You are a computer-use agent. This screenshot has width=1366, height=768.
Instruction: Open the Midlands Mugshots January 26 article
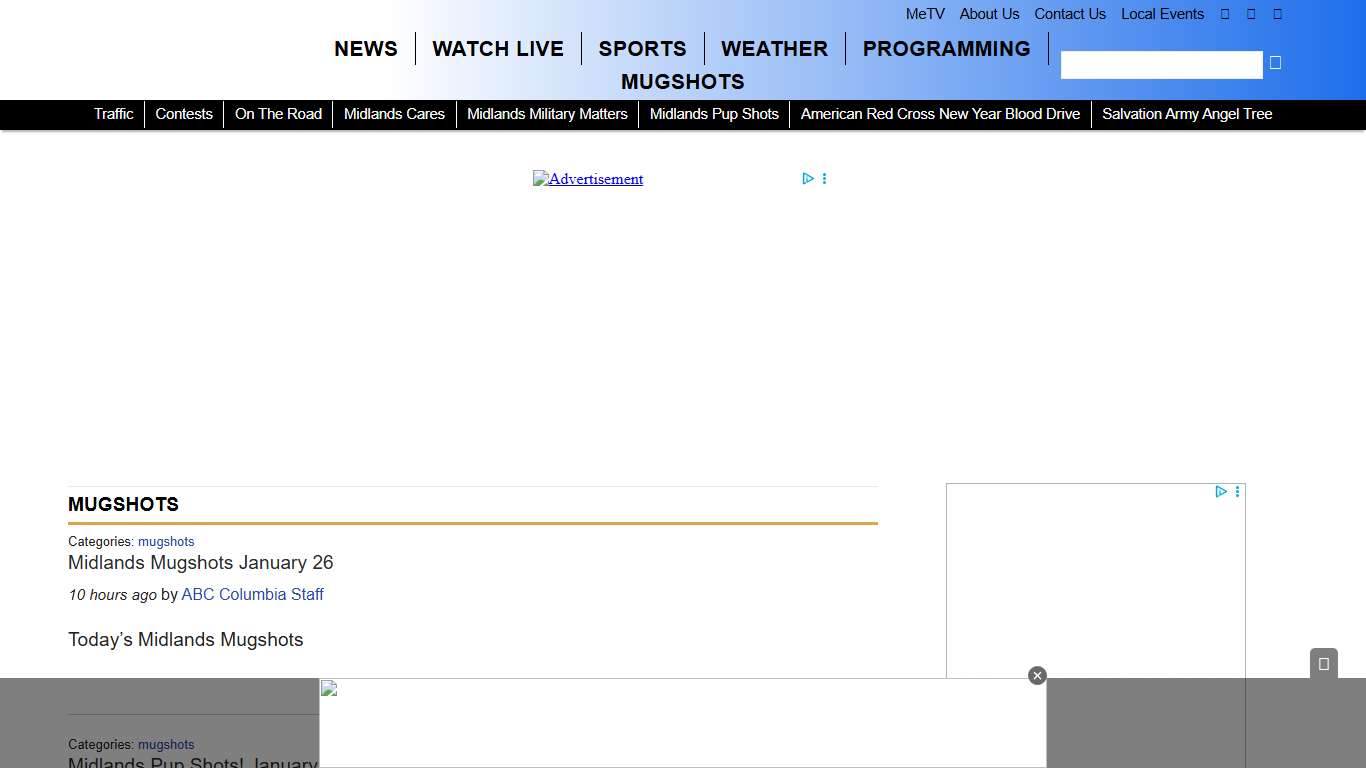tap(200, 563)
